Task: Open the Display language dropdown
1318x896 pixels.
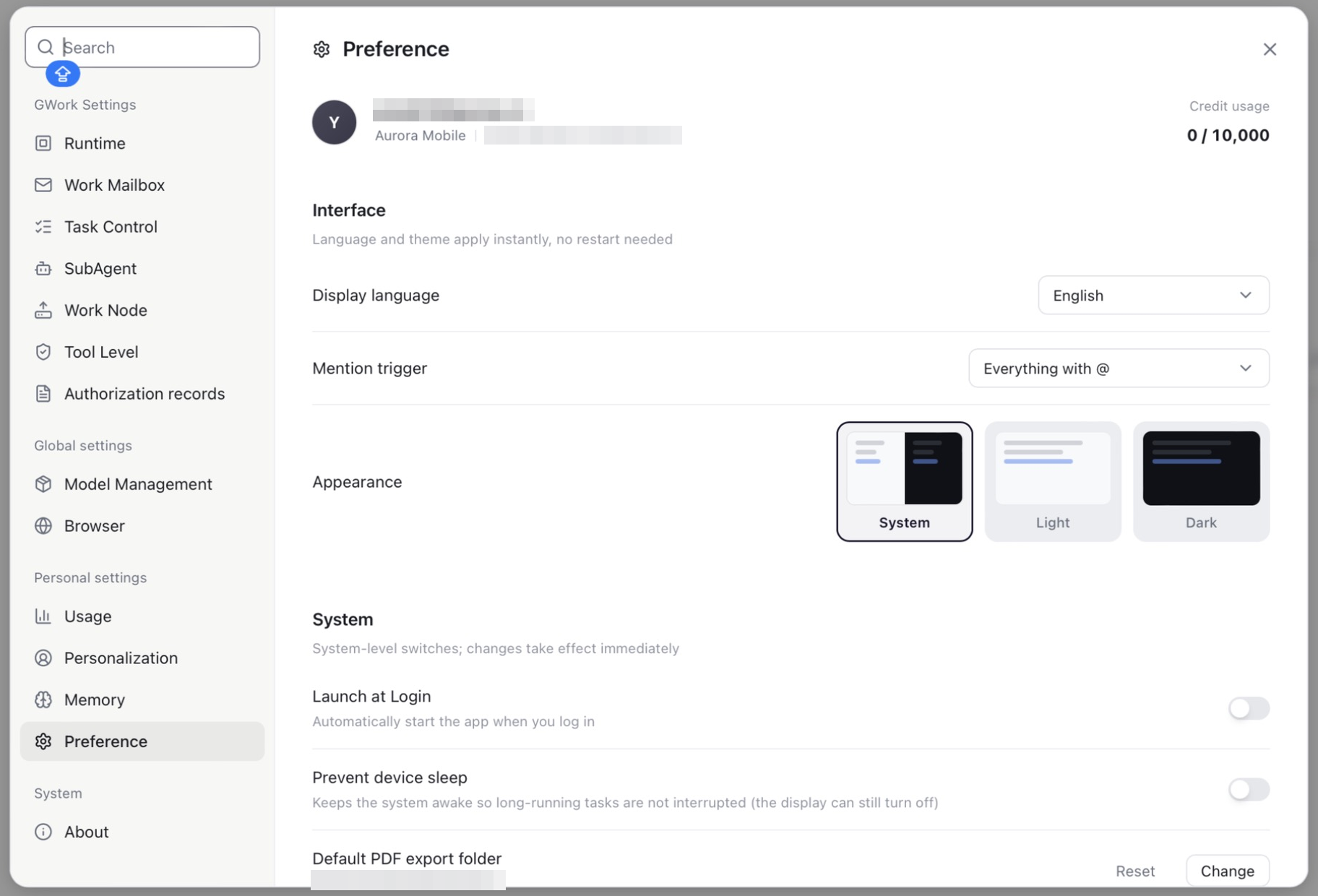Action: pos(1153,295)
